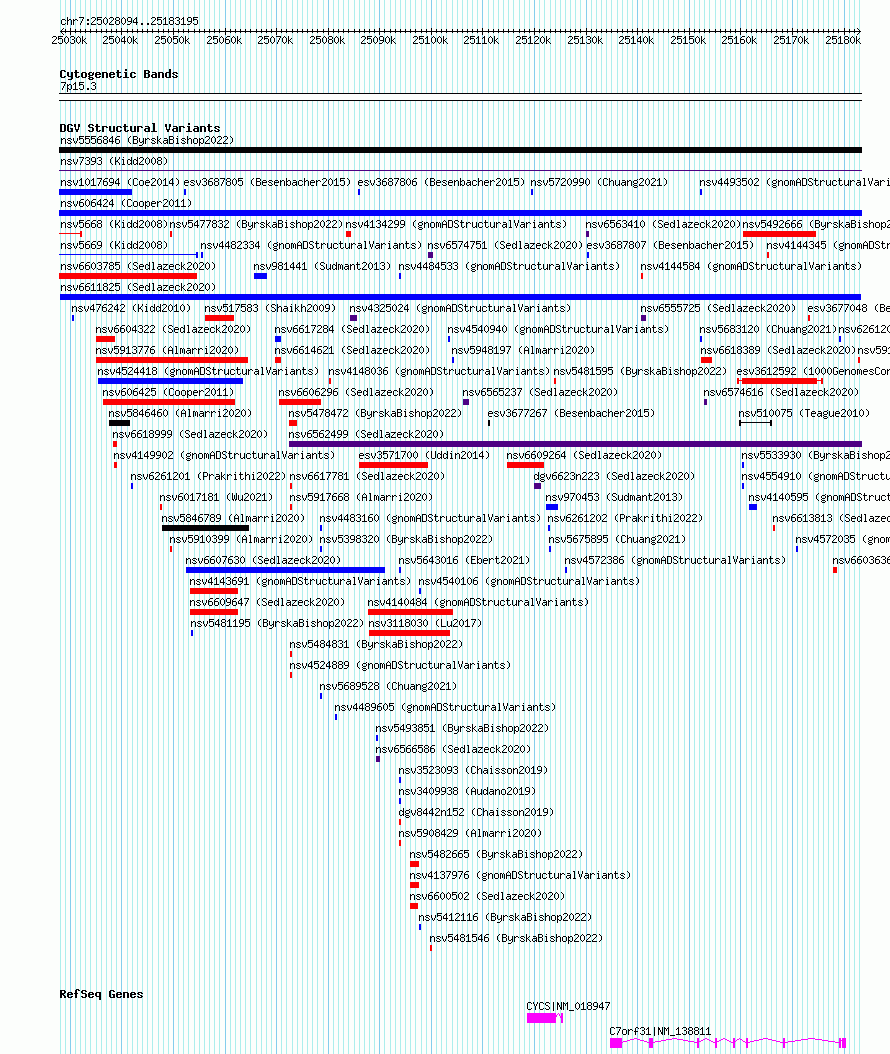Select dgv6623n223 (Sedlazeck2020) label
Screen dimensions: 890x1054
[614, 476]
